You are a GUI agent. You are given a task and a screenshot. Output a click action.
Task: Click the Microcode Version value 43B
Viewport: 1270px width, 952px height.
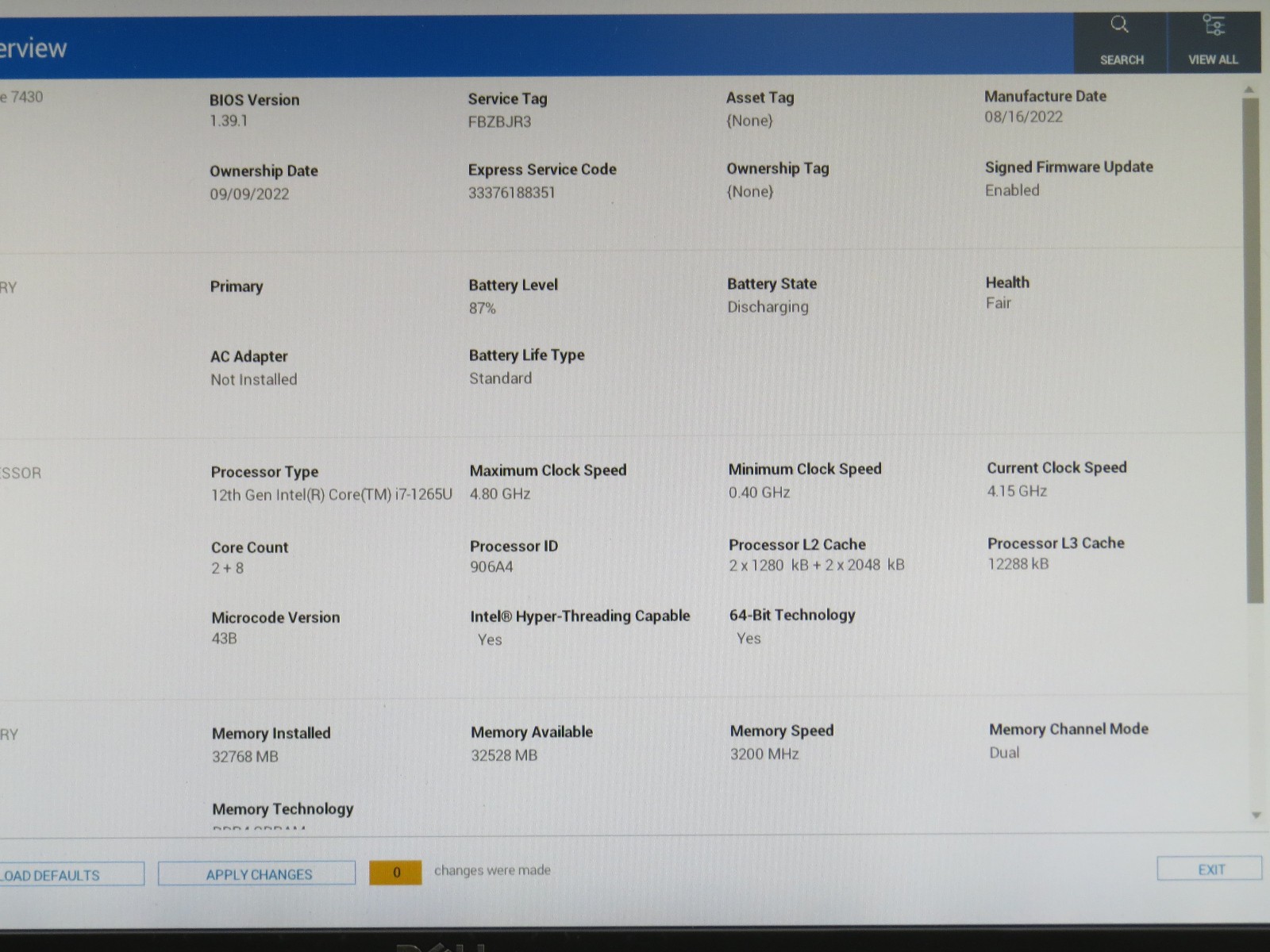[224, 639]
